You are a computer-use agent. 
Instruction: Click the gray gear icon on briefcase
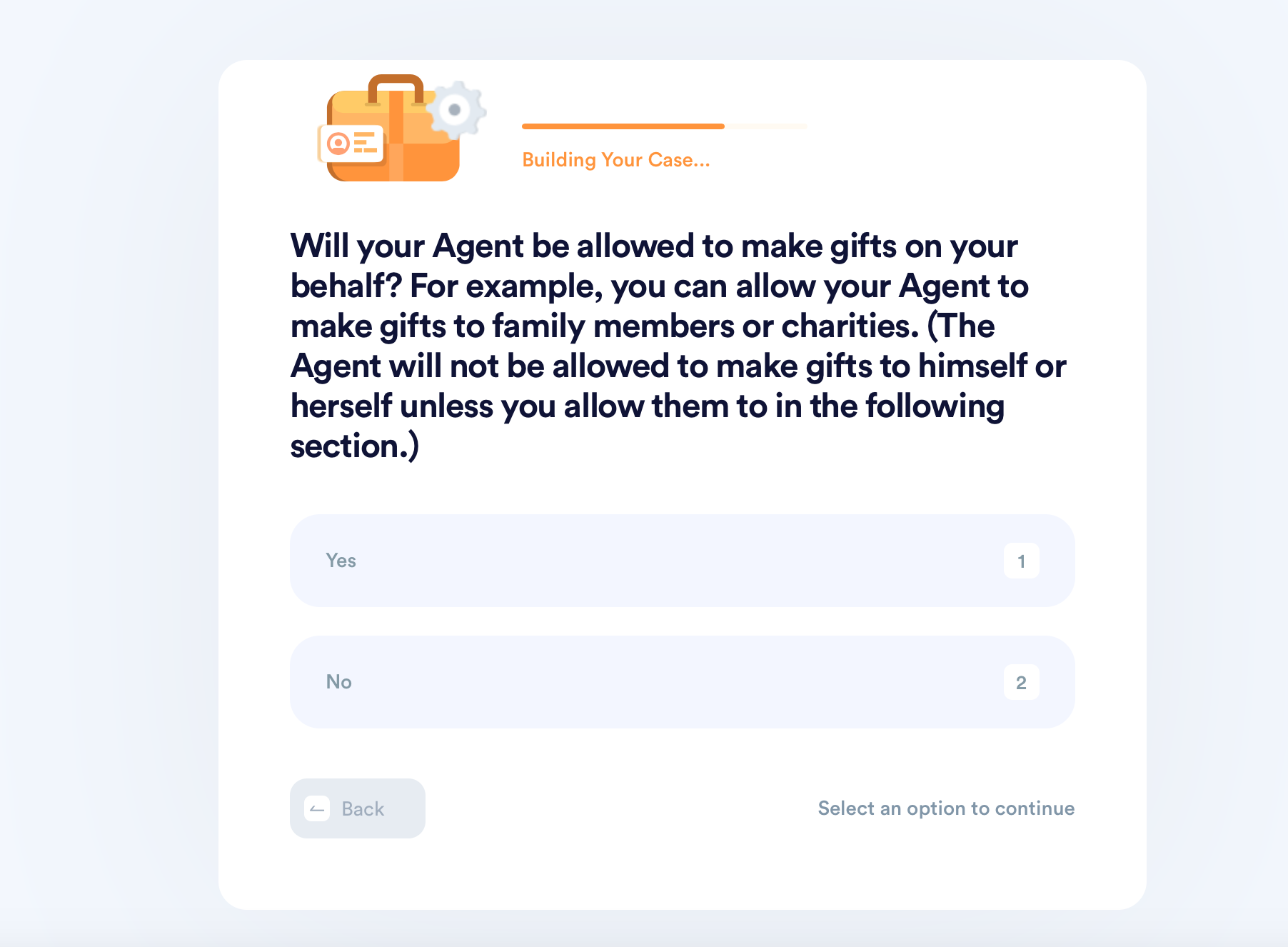tap(456, 109)
